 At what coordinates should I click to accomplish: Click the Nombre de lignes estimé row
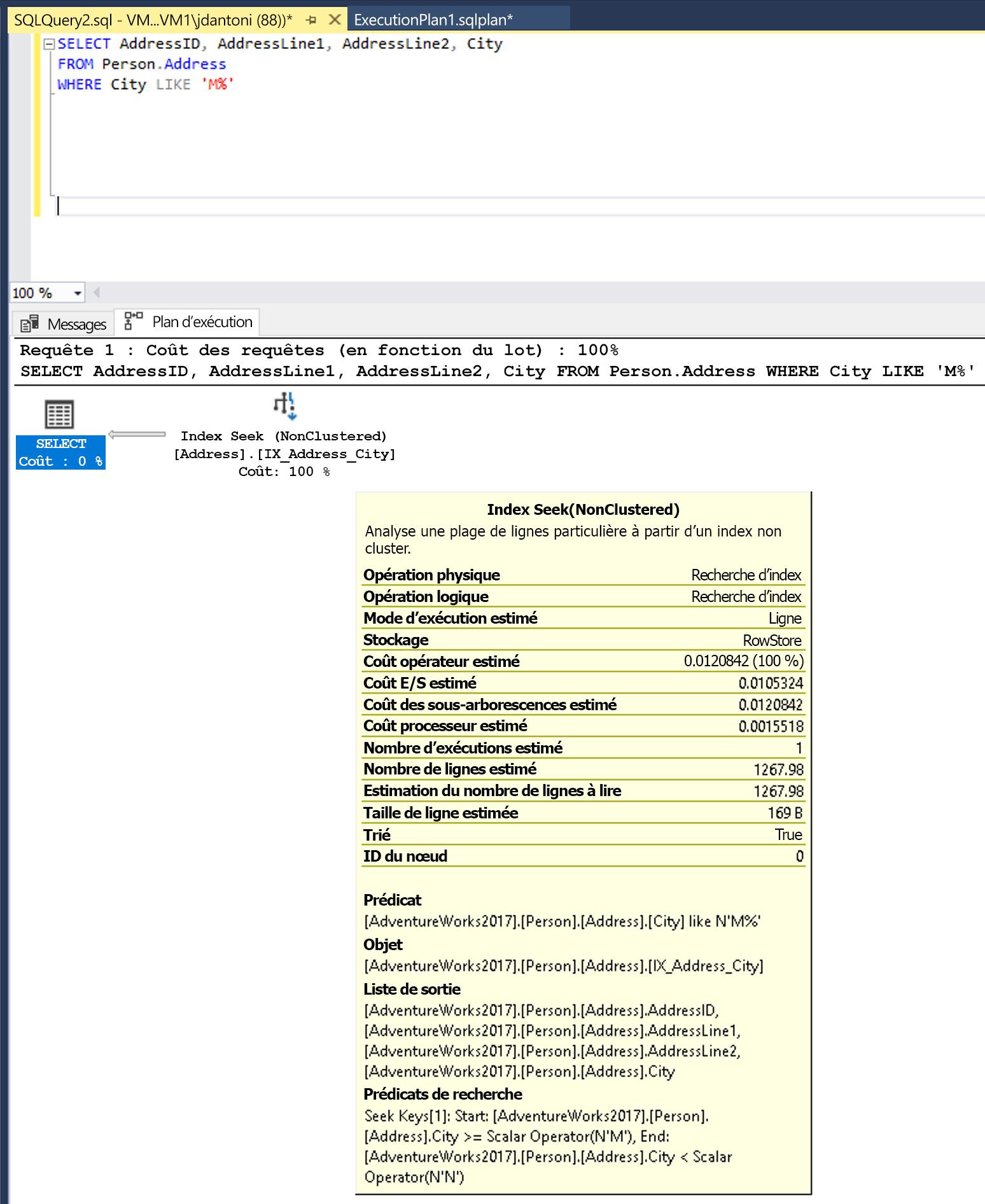click(x=583, y=769)
